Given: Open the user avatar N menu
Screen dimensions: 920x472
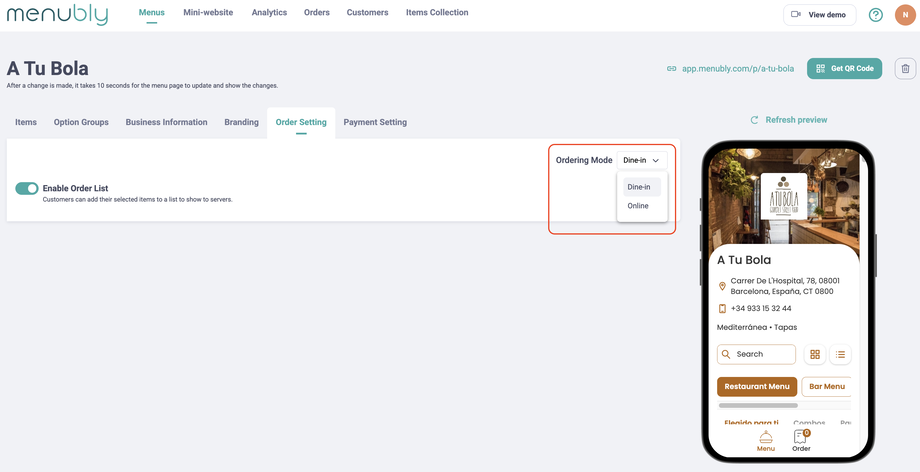Looking at the screenshot, I should pyautogui.click(x=905, y=14).
